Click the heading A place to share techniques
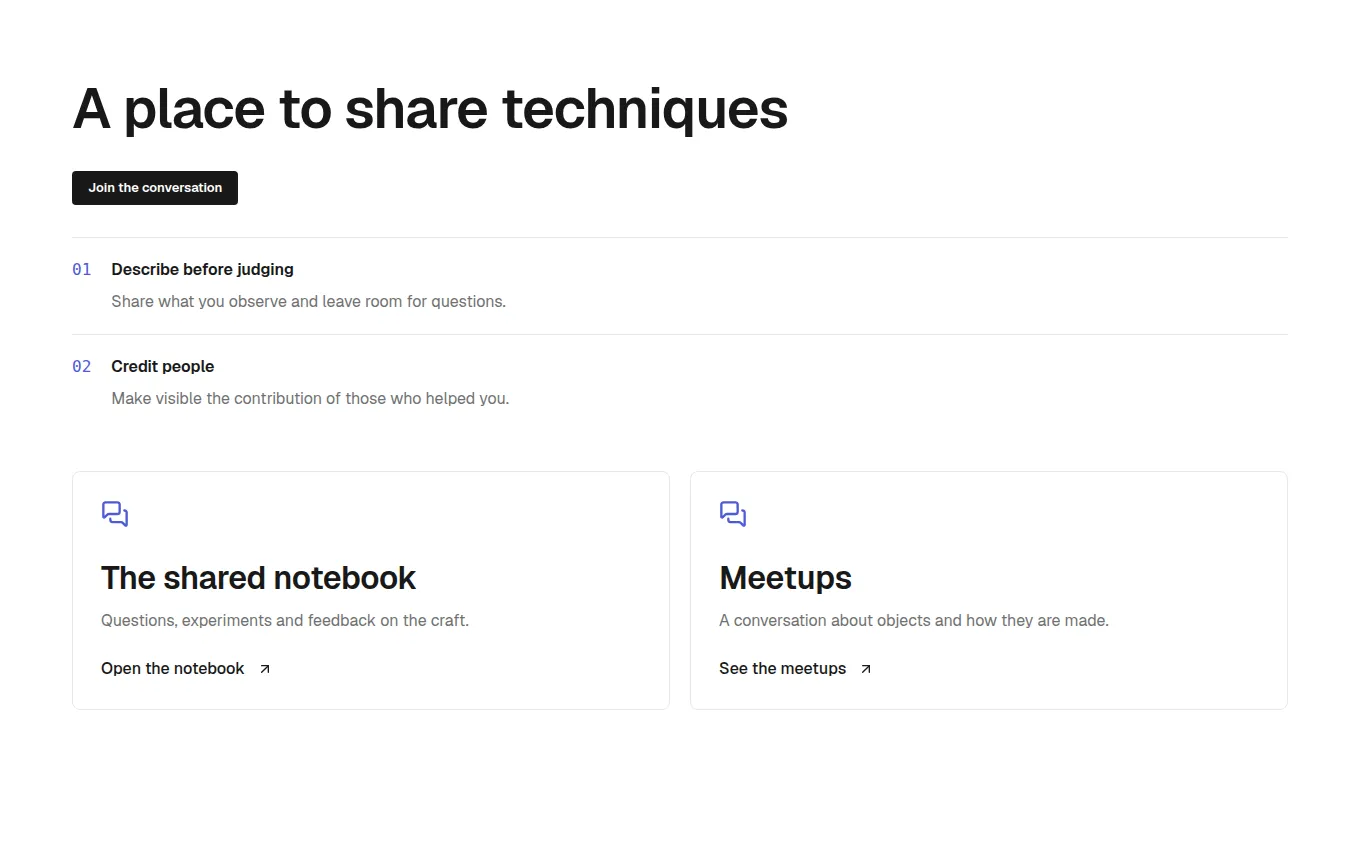This screenshot has height=850, width=1360. [x=430, y=109]
